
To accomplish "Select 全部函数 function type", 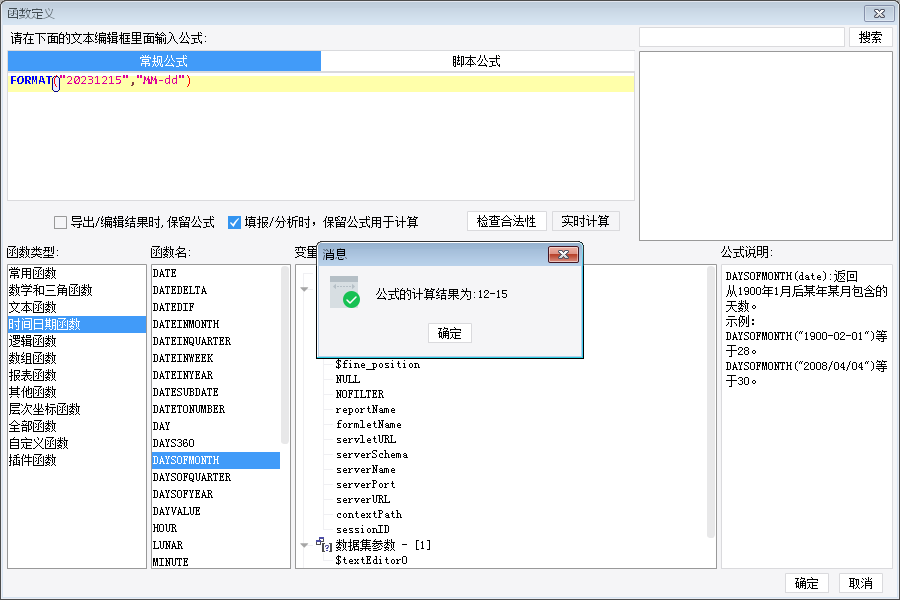I will (77, 426).
